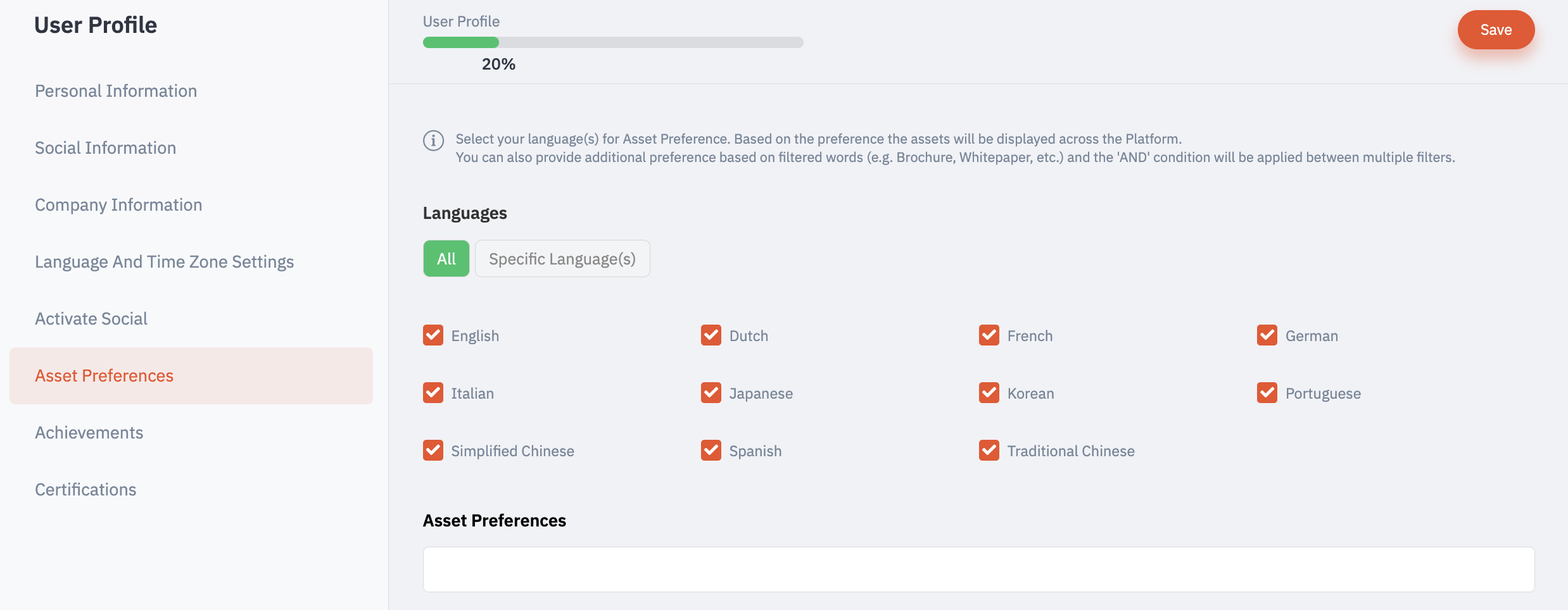1568x610 pixels.
Task: Focus the Asset Preferences text field
Action: (x=978, y=570)
